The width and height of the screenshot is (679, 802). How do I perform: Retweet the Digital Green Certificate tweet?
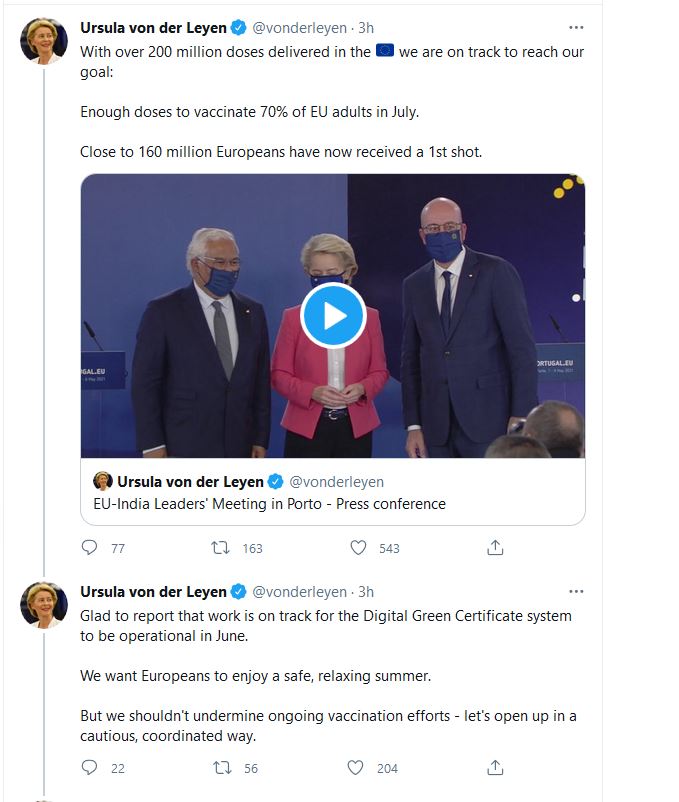[x=222, y=768]
